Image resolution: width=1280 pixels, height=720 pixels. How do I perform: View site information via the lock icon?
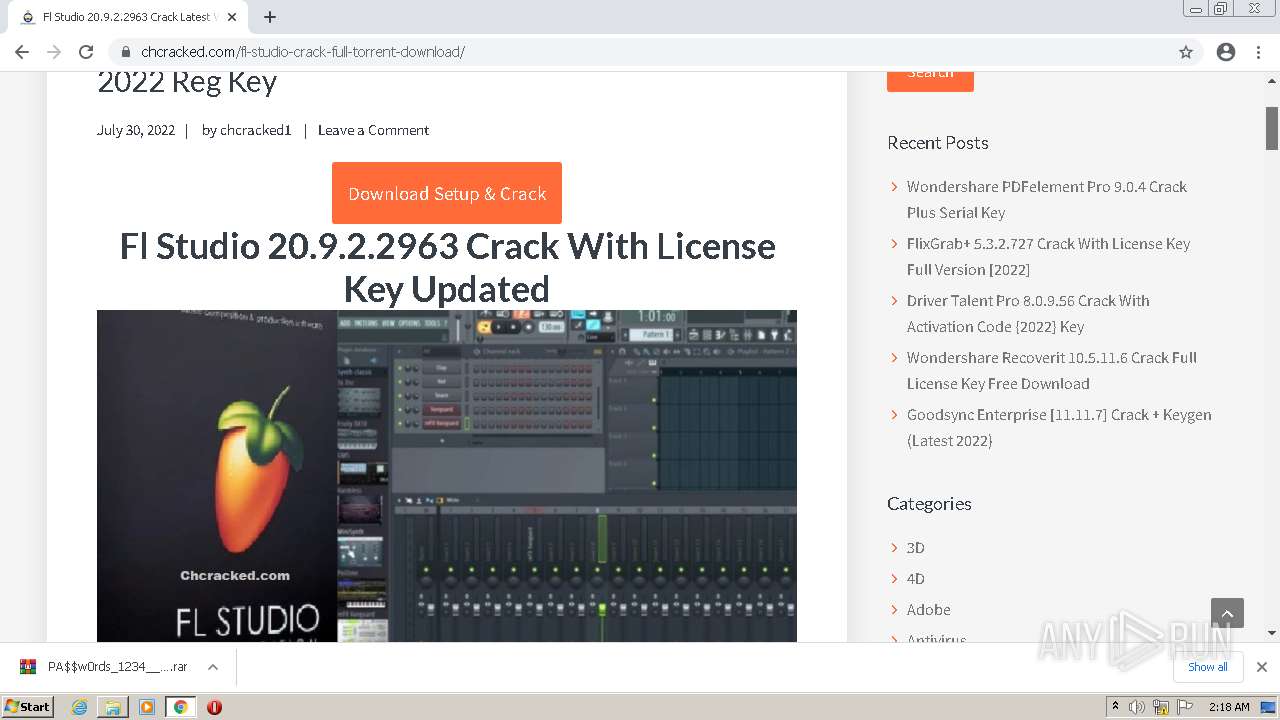[125, 52]
